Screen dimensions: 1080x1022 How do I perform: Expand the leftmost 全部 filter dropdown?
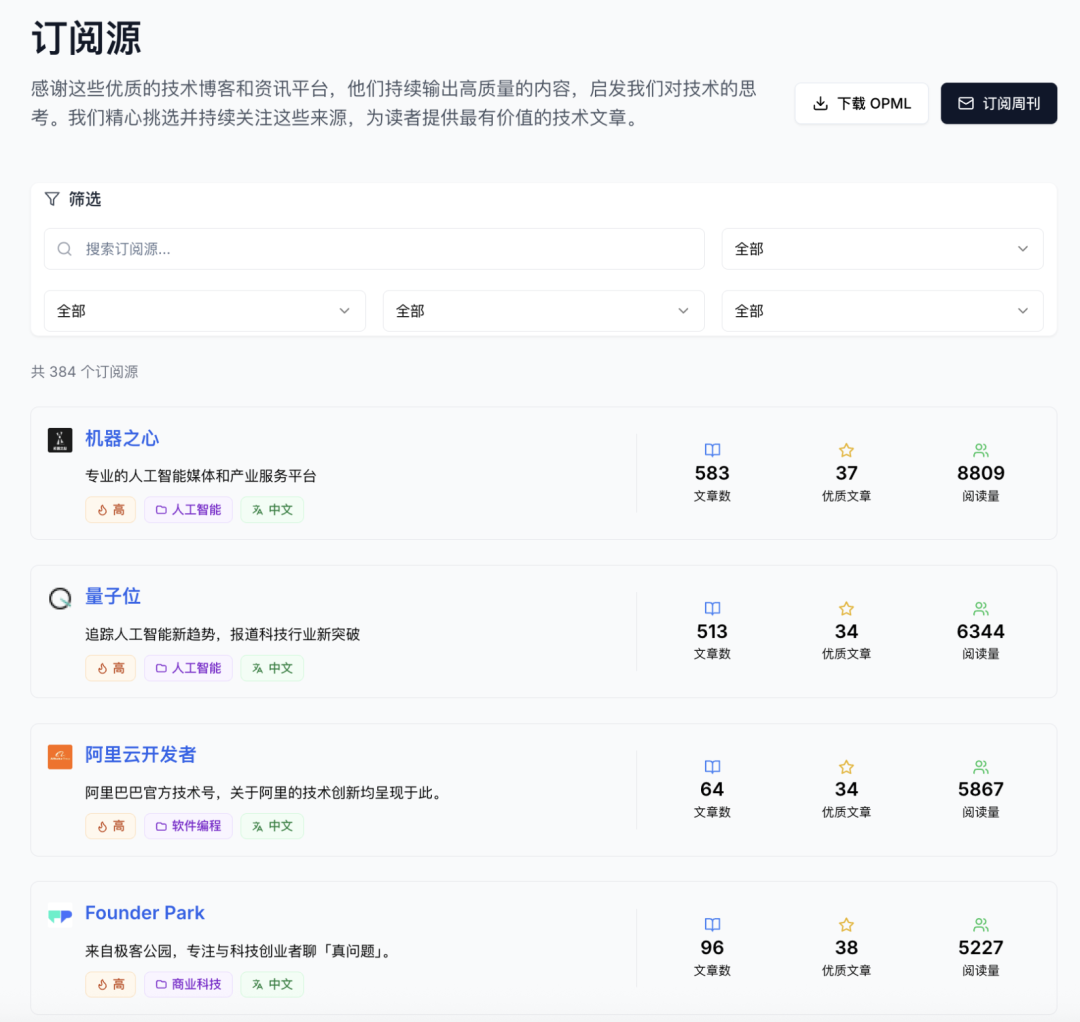(x=205, y=311)
